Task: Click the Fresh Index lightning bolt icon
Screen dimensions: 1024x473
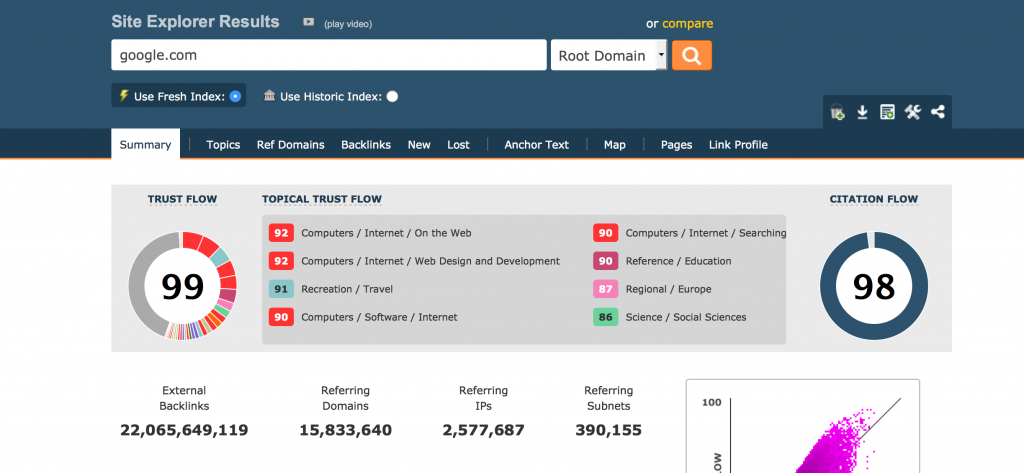Action: (123, 95)
